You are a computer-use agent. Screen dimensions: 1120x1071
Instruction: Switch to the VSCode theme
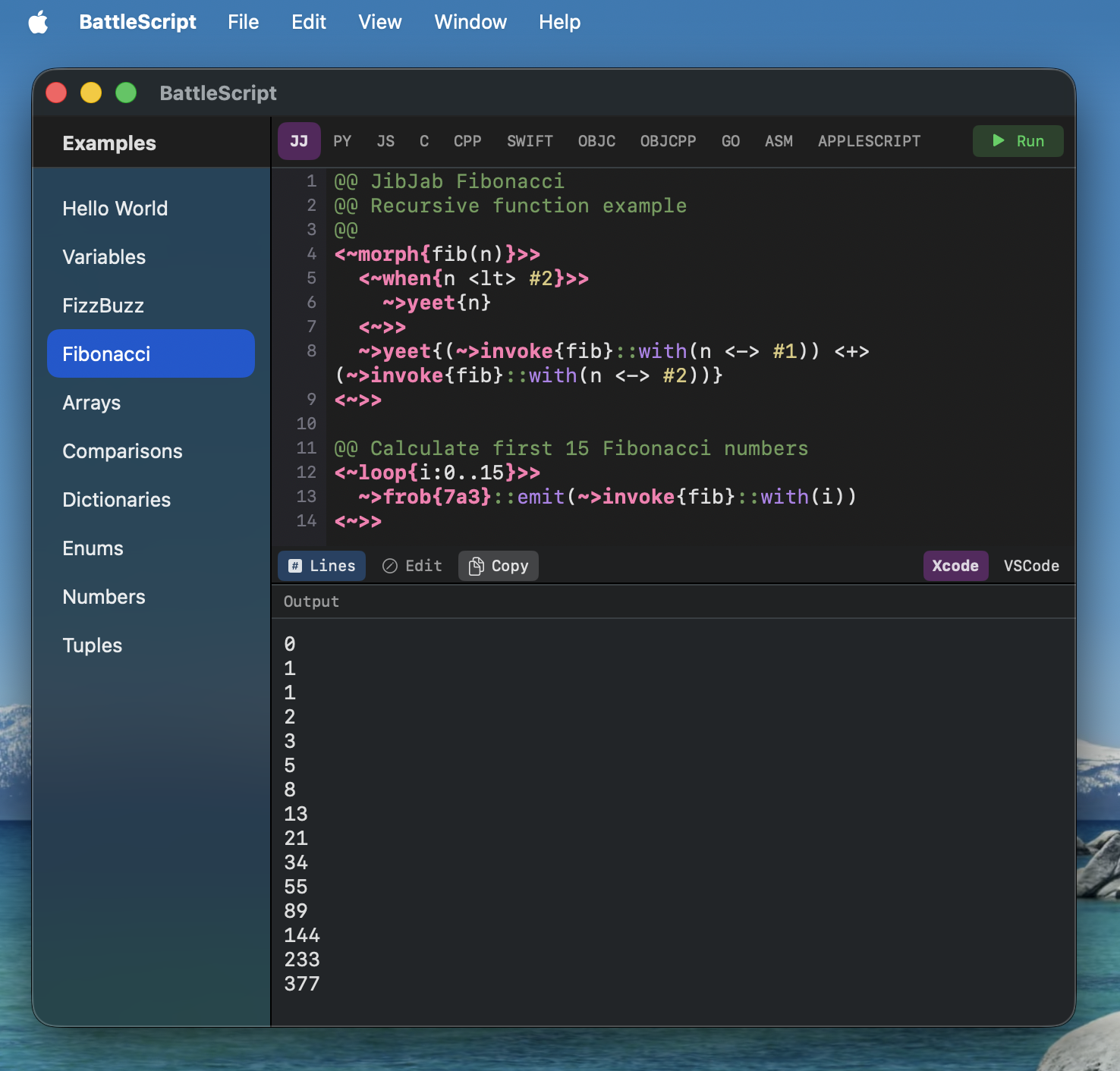1032,565
